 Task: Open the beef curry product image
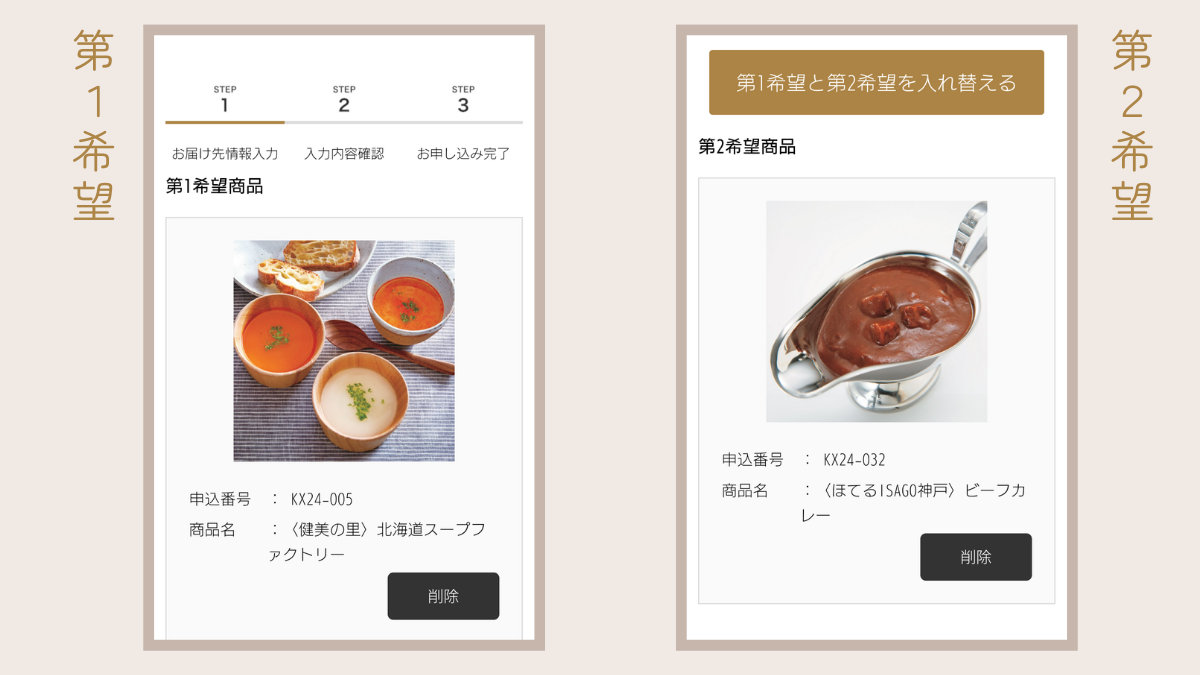[877, 312]
